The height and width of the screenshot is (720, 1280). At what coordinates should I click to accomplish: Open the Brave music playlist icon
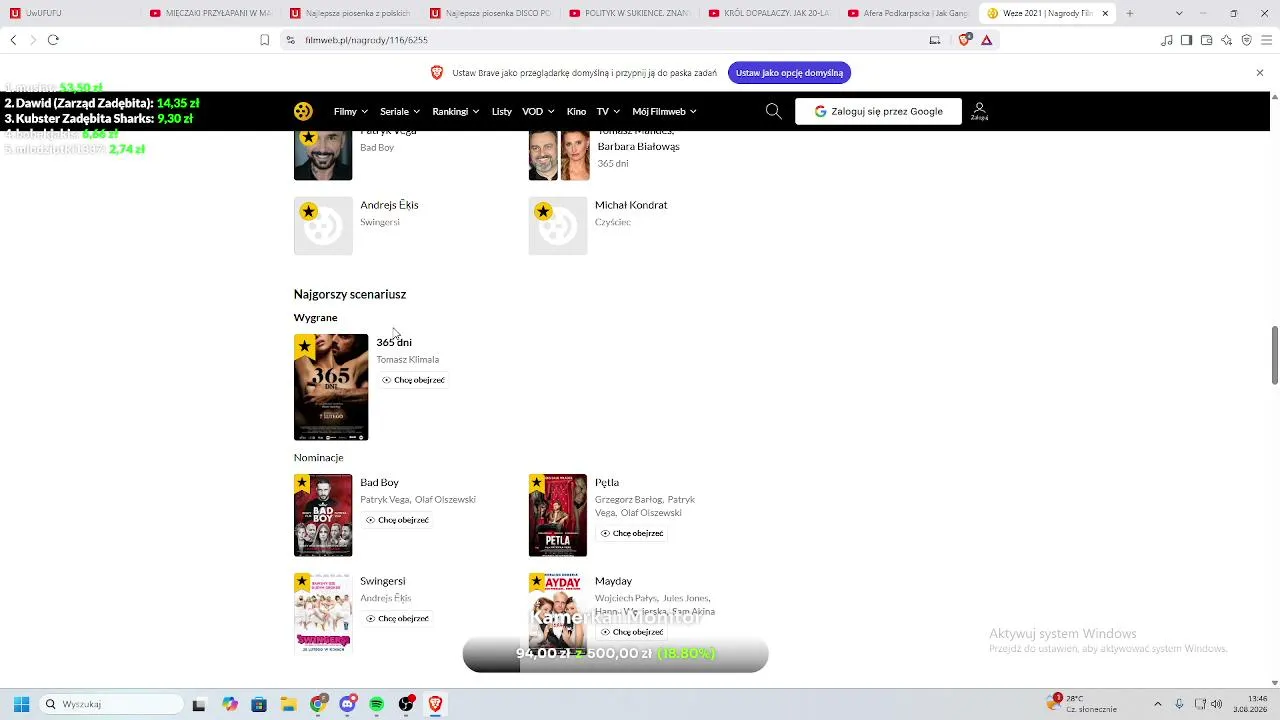point(1166,40)
